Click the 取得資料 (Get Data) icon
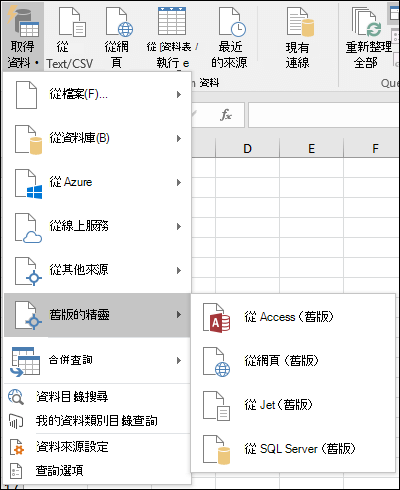Screen dimensions: 400x490 point(23,21)
